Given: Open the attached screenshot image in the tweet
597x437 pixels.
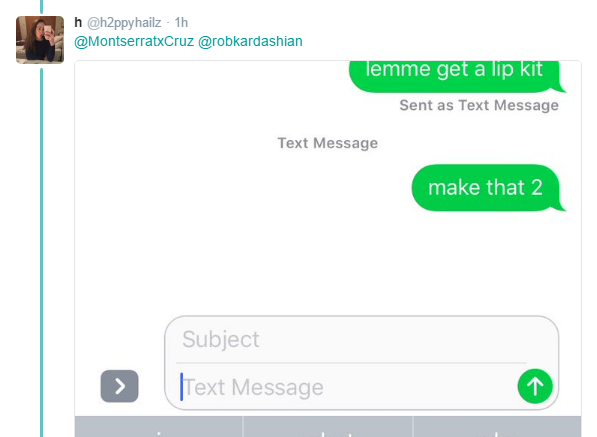Looking at the screenshot, I should 328,249.
